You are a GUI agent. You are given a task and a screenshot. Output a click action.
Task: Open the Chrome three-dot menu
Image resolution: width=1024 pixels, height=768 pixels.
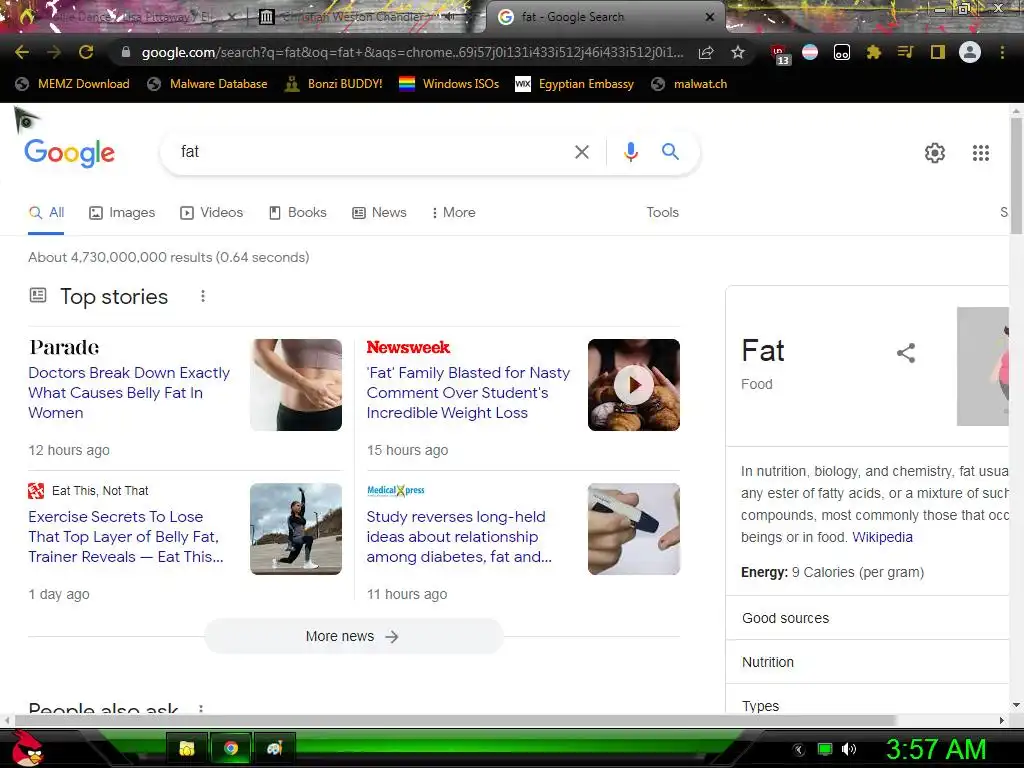[x=1002, y=52]
